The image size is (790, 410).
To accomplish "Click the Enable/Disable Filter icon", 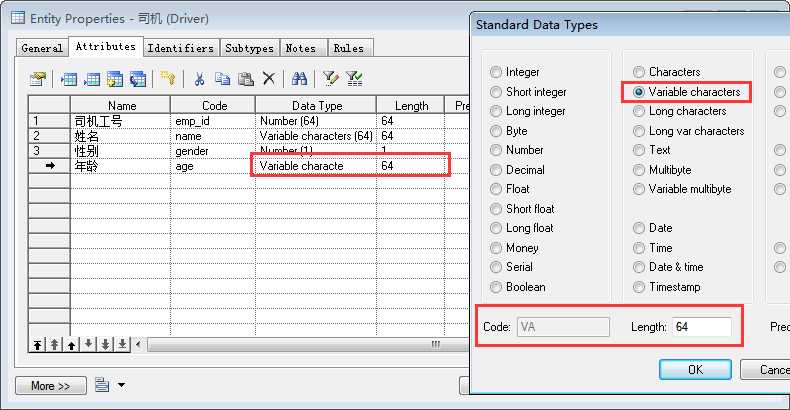I will (354, 79).
